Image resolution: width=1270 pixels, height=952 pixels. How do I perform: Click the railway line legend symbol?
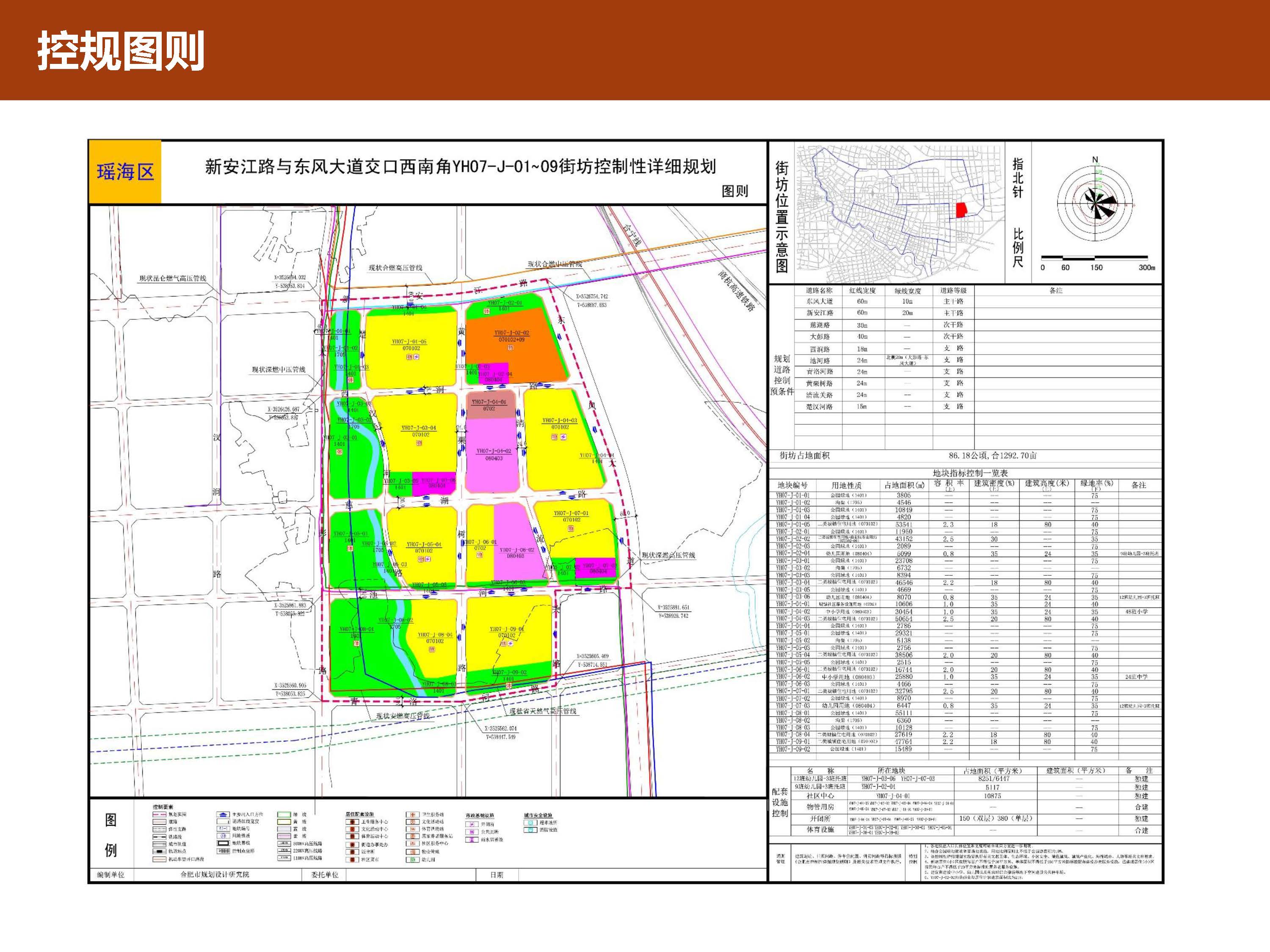[160, 837]
